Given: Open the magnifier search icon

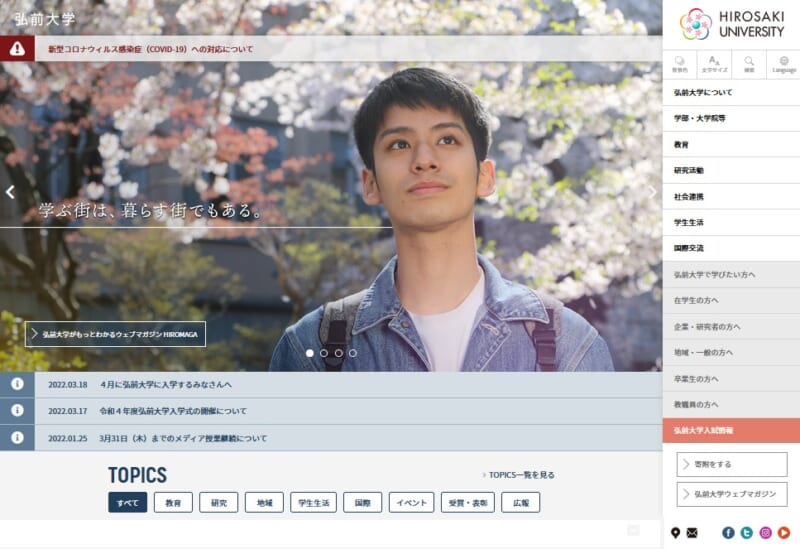Looking at the screenshot, I should pyautogui.click(x=749, y=64).
